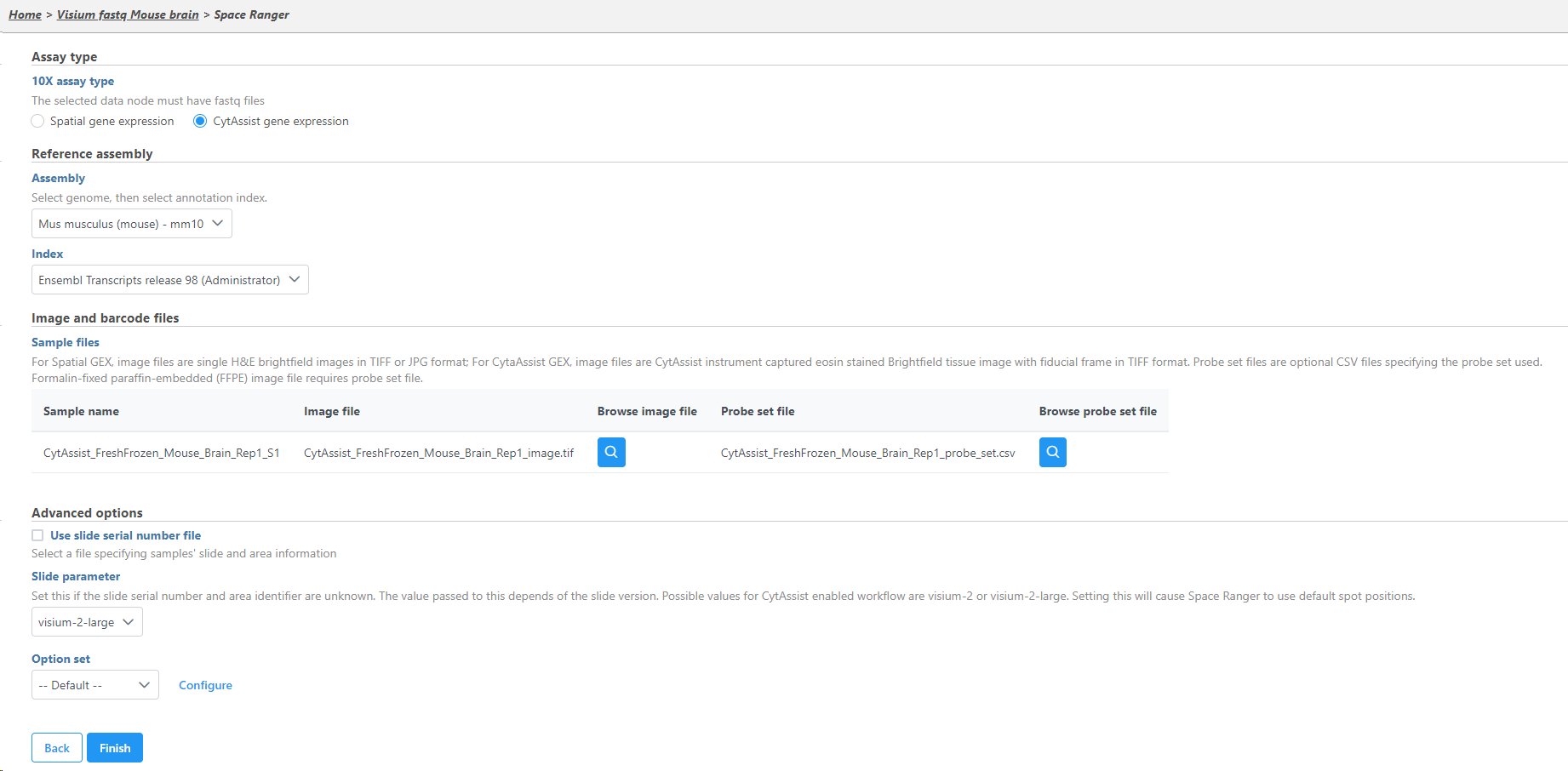Expand the Option set Default dropdown
The height and width of the screenshot is (771, 1568).
click(x=94, y=685)
